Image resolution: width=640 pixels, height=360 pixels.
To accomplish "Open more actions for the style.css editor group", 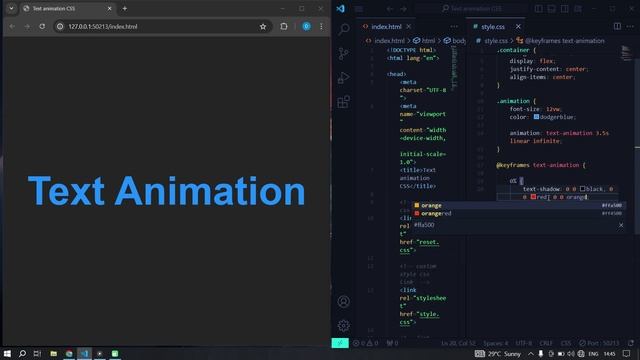I will tap(630, 27).
